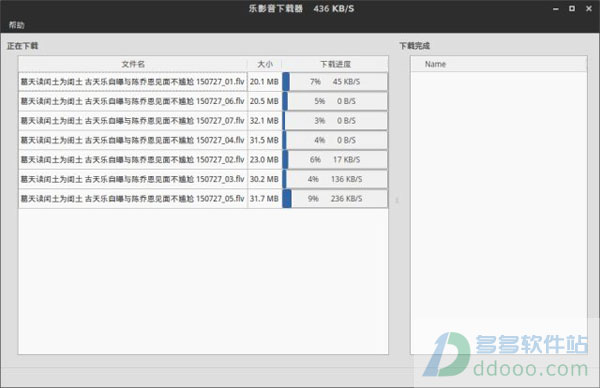
Task: Sort by the 大小 column header
Action: click(x=265, y=64)
